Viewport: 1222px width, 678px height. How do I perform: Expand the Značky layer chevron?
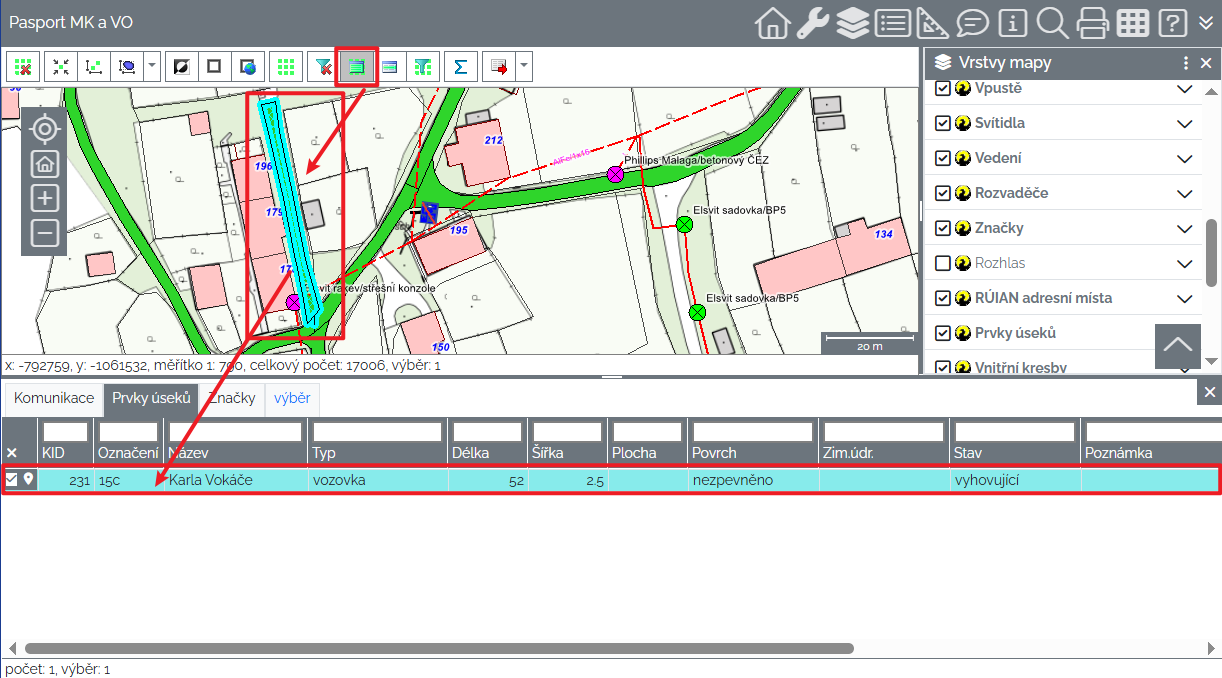tap(1185, 228)
